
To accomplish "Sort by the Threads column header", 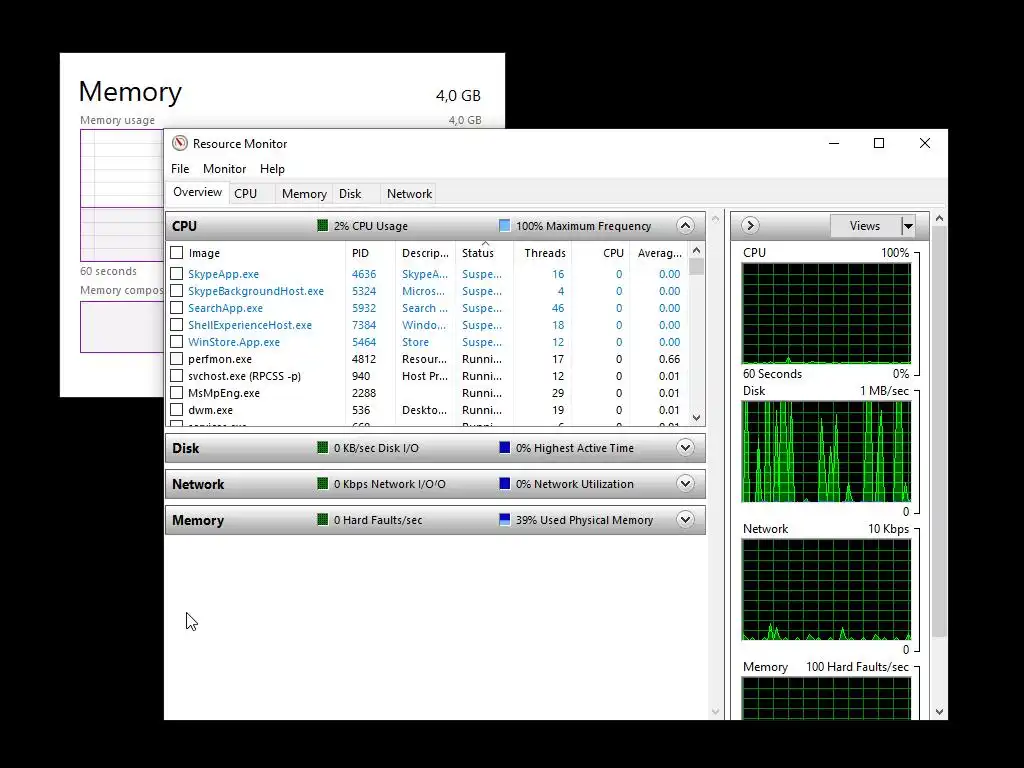I will coord(543,253).
